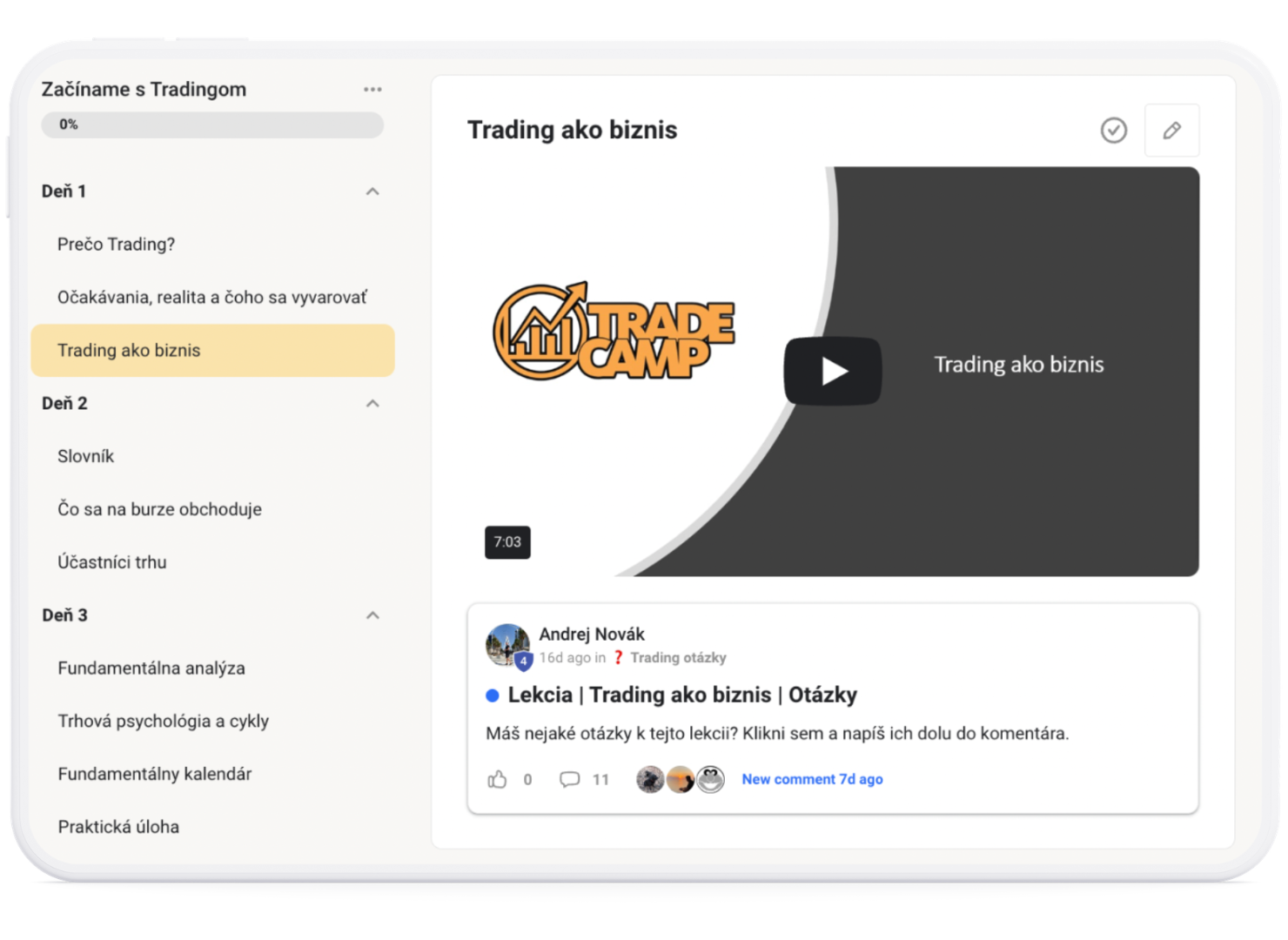Open comments via speech bubble icon
The height and width of the screenshot is (940, 1288).
569,780
